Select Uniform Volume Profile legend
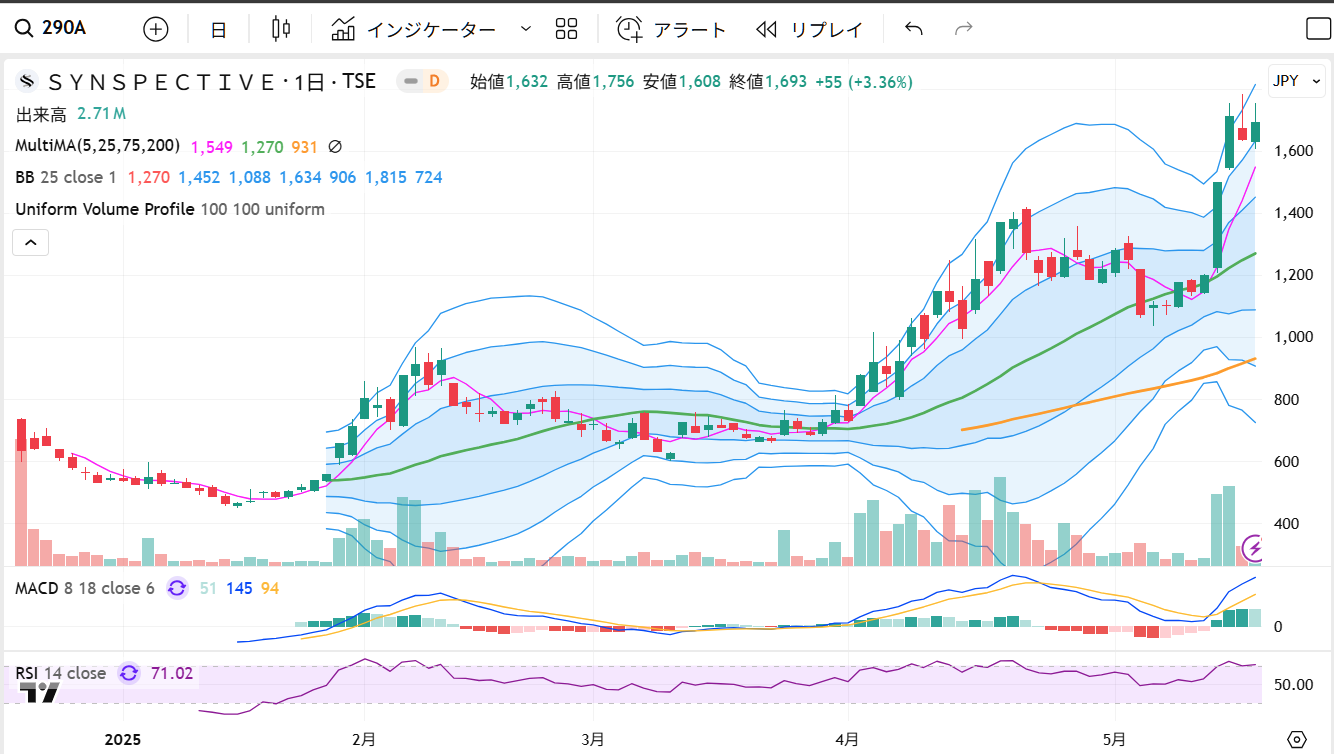1334x754 pixels. (x=169, y=210)
